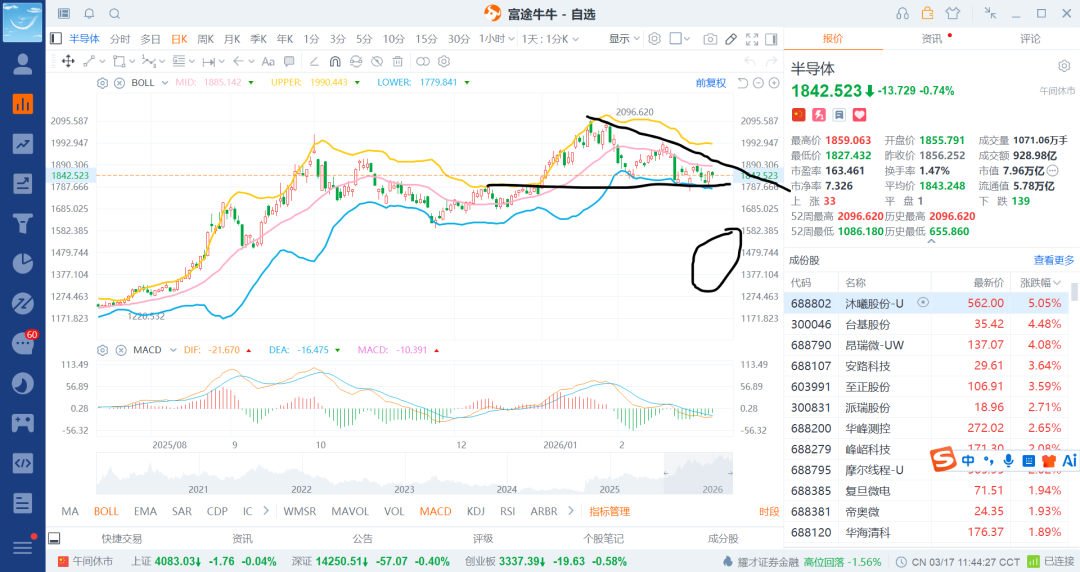Viewport: 1080px width, 572px height.
Task: Zoom out chart with minus circle icon
Action: [758, 83]
